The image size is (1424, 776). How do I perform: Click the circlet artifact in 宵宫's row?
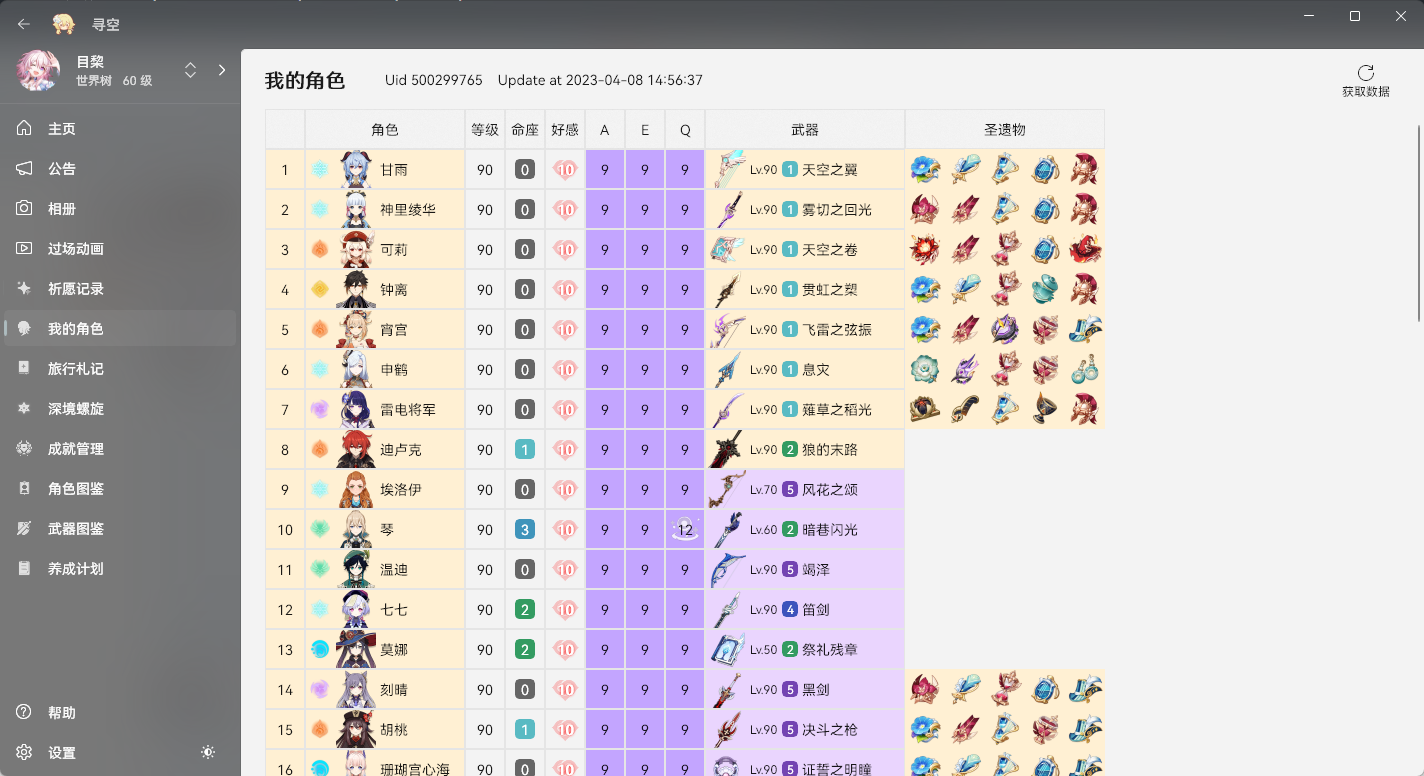click(x=1085, y=330)
